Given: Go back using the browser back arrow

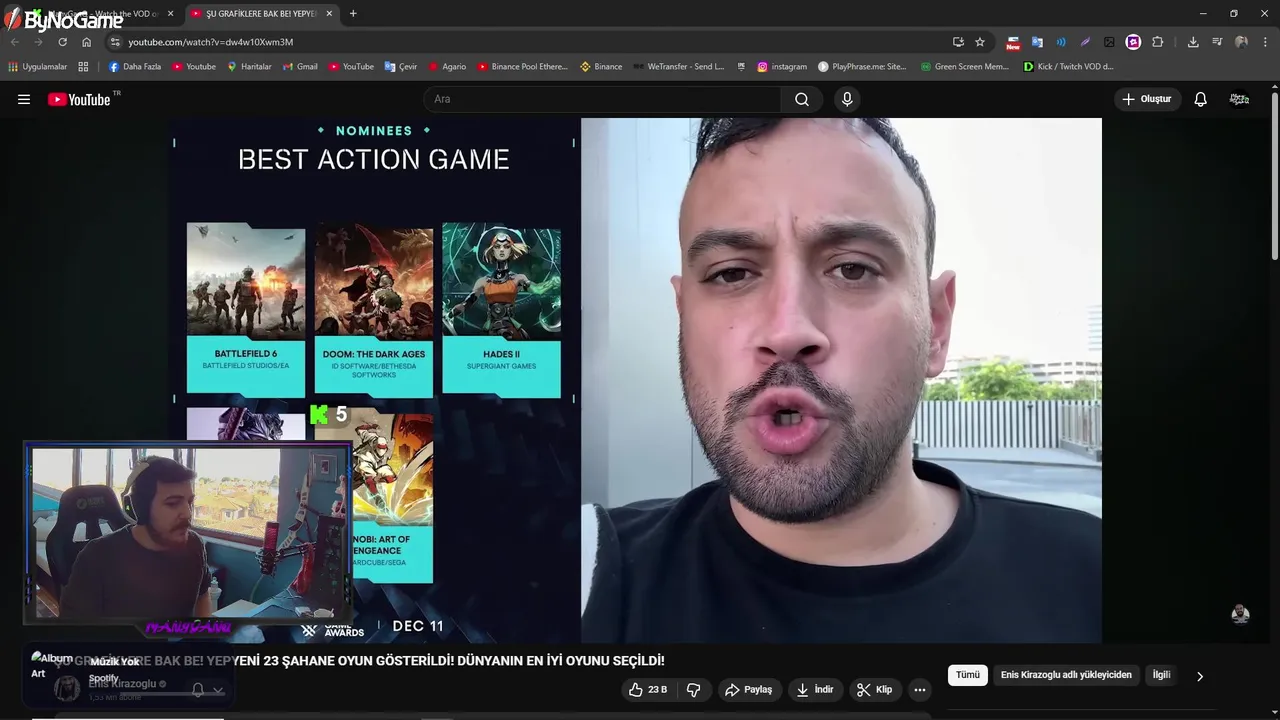Looking at the screenshot, I should (14, 42).
